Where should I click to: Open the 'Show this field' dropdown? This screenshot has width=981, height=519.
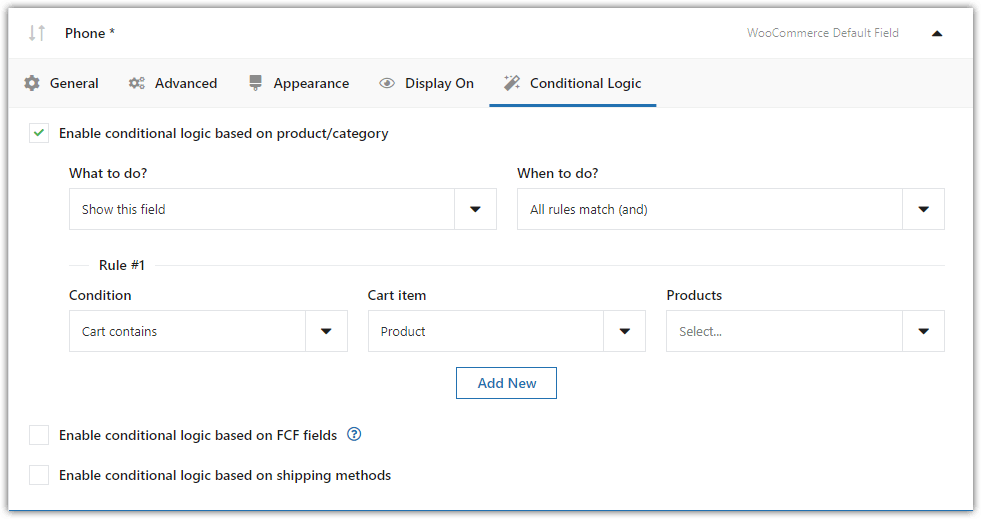click(x=283, y=209)
